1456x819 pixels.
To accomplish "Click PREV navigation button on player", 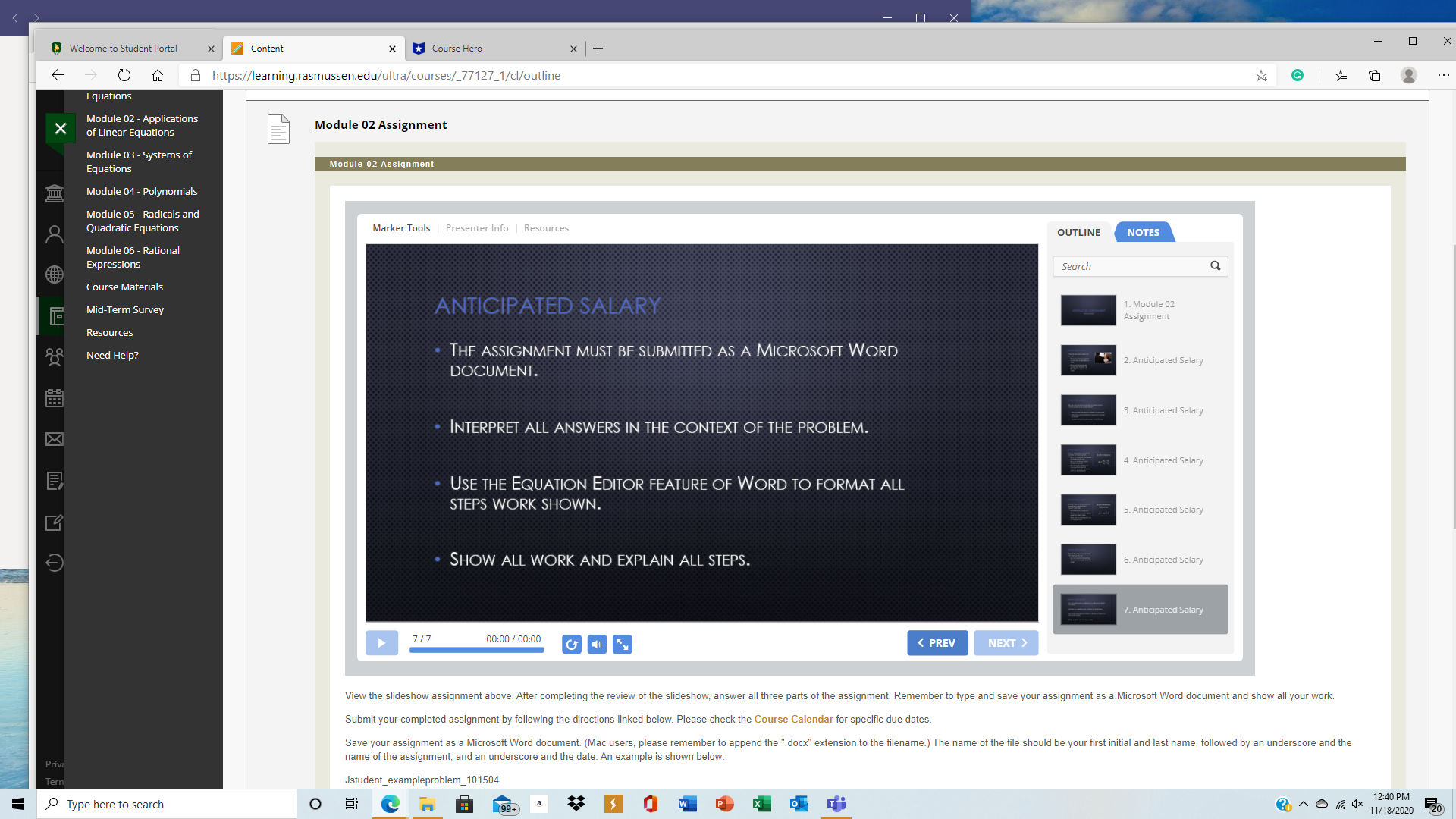I will point(937,643).
